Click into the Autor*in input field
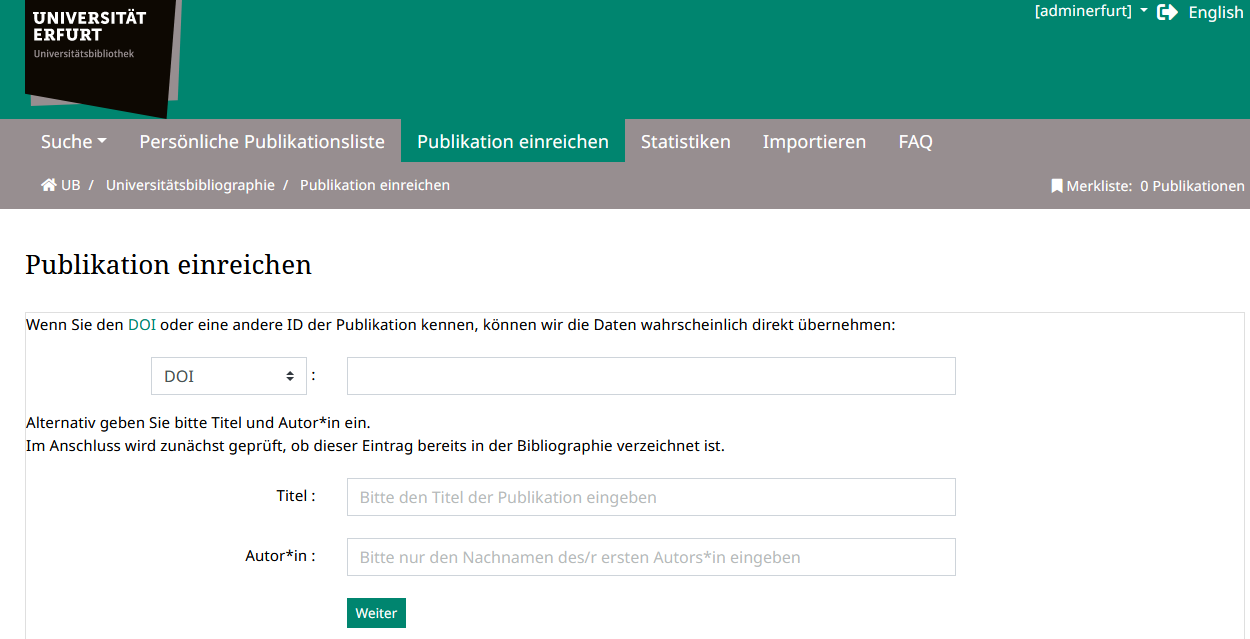Image resolution: width=1250 pixels, height=639 pixels. point(651,557)
